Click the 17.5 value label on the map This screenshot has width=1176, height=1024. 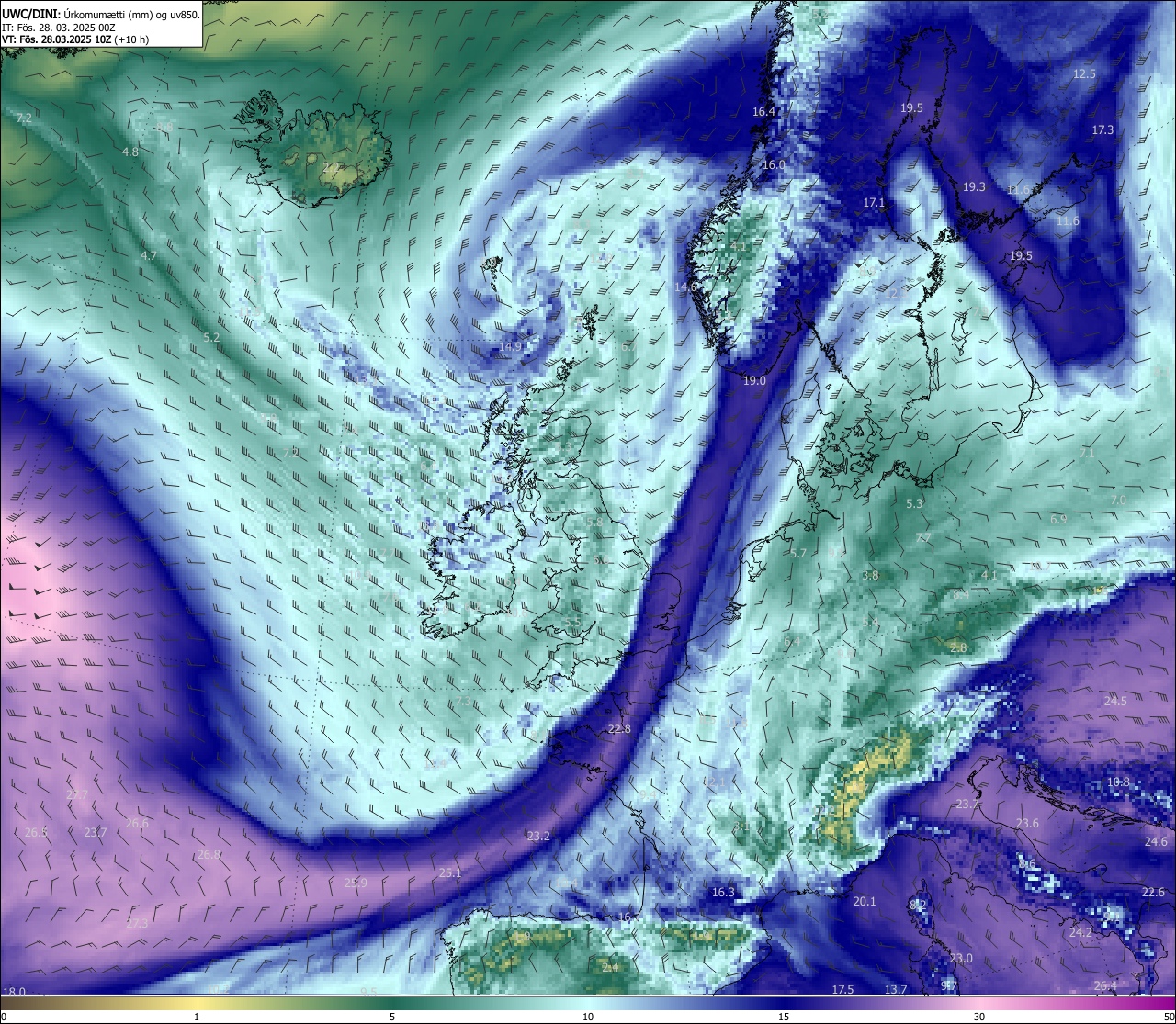pos(842,990)
